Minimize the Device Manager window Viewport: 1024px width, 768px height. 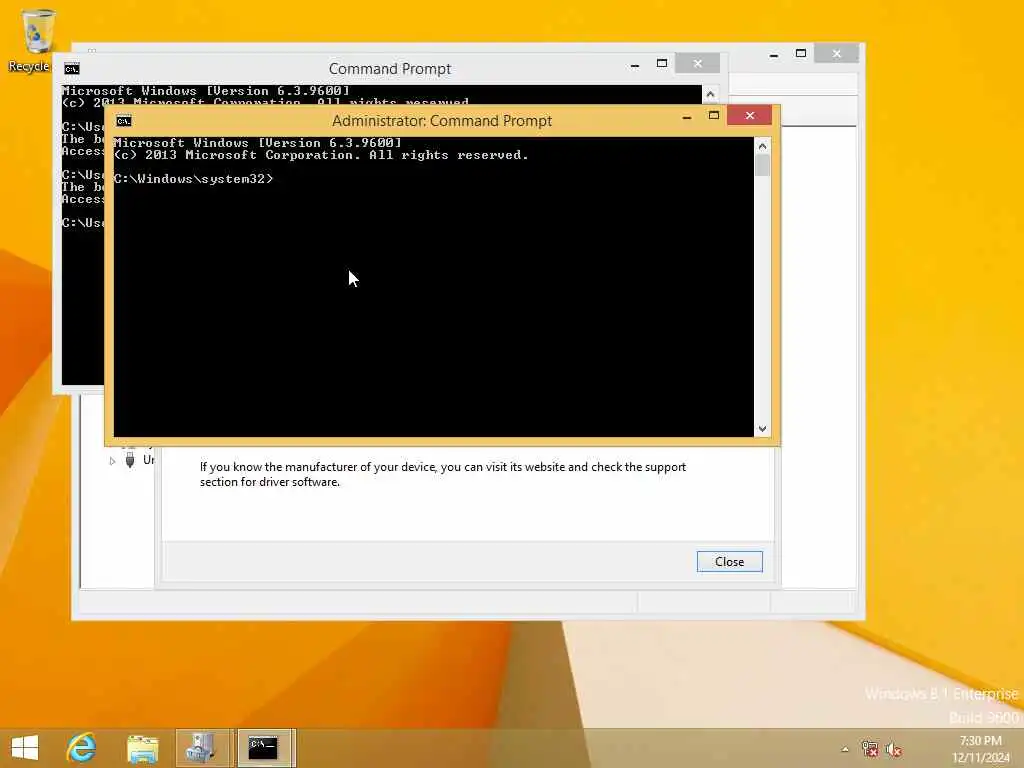[x=774, y=54]
